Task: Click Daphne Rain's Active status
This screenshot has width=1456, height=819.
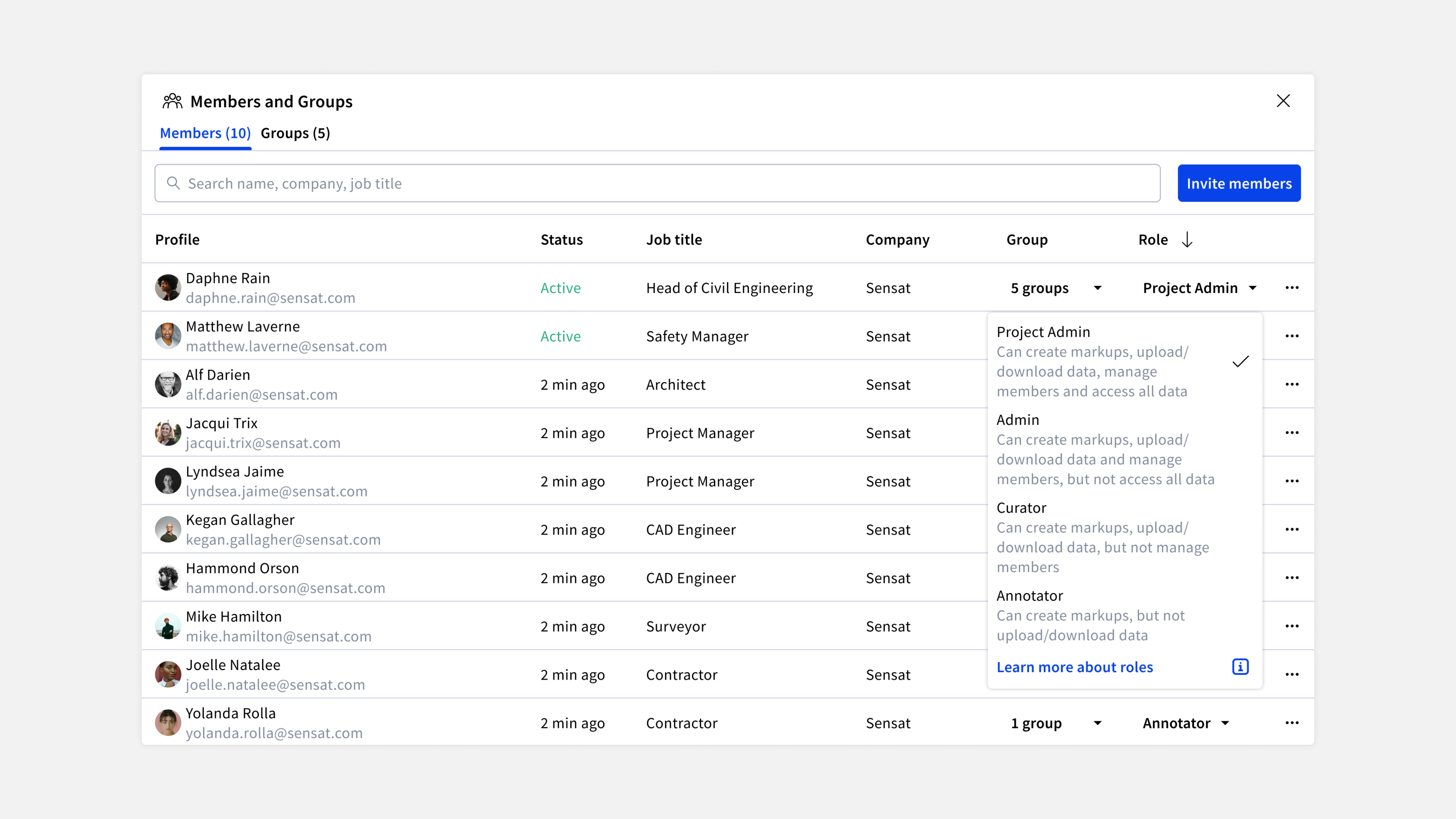Action: [x=560, y=288]
